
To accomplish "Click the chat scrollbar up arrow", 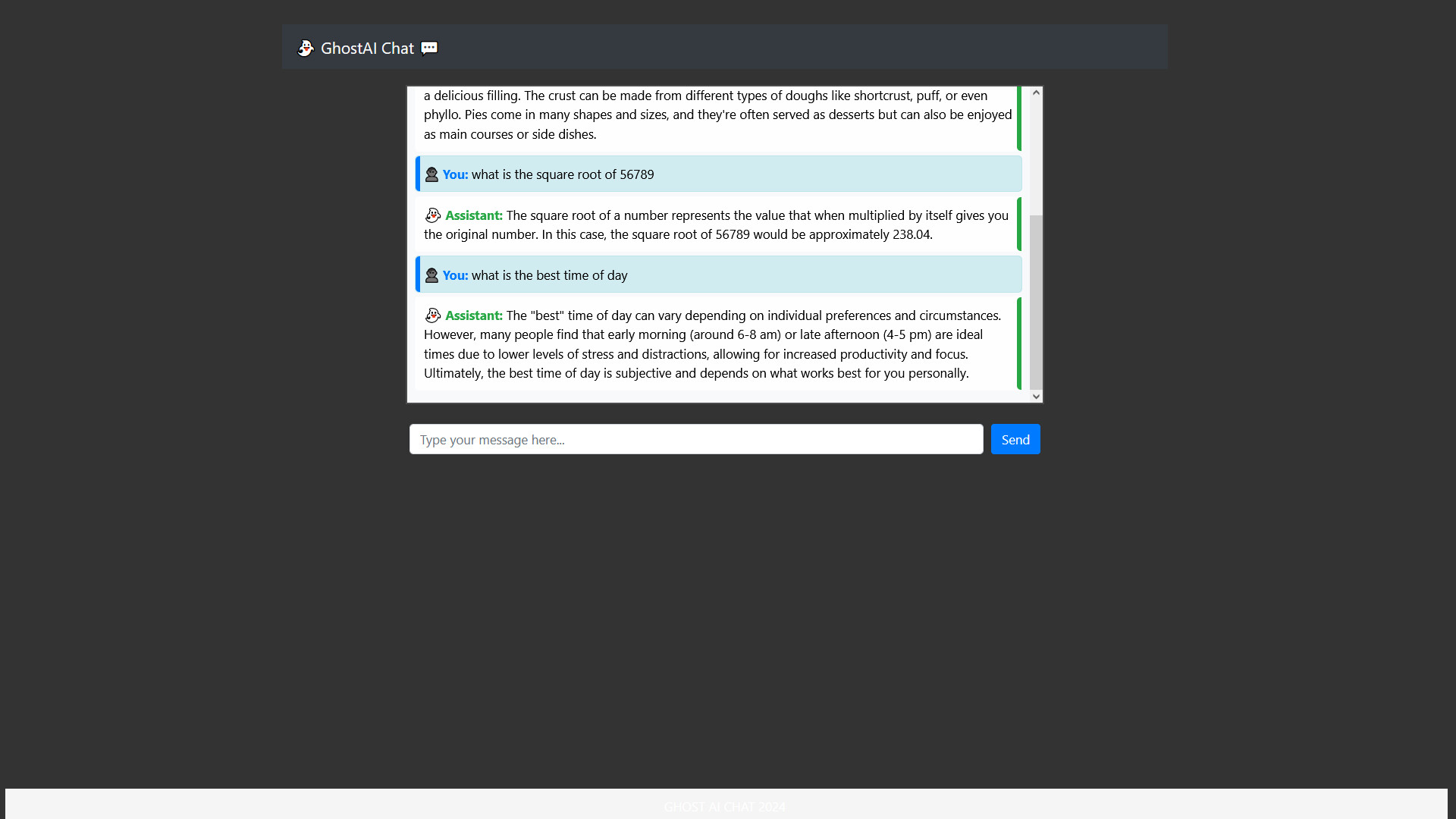I will pos(1036,93).
